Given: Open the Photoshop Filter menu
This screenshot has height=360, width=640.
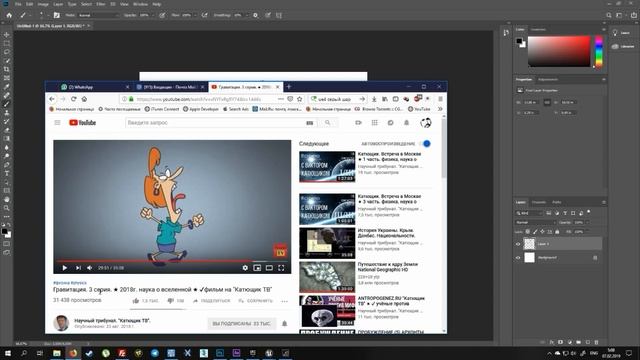Looking at the screenshot, I should (x=101, y=4).
